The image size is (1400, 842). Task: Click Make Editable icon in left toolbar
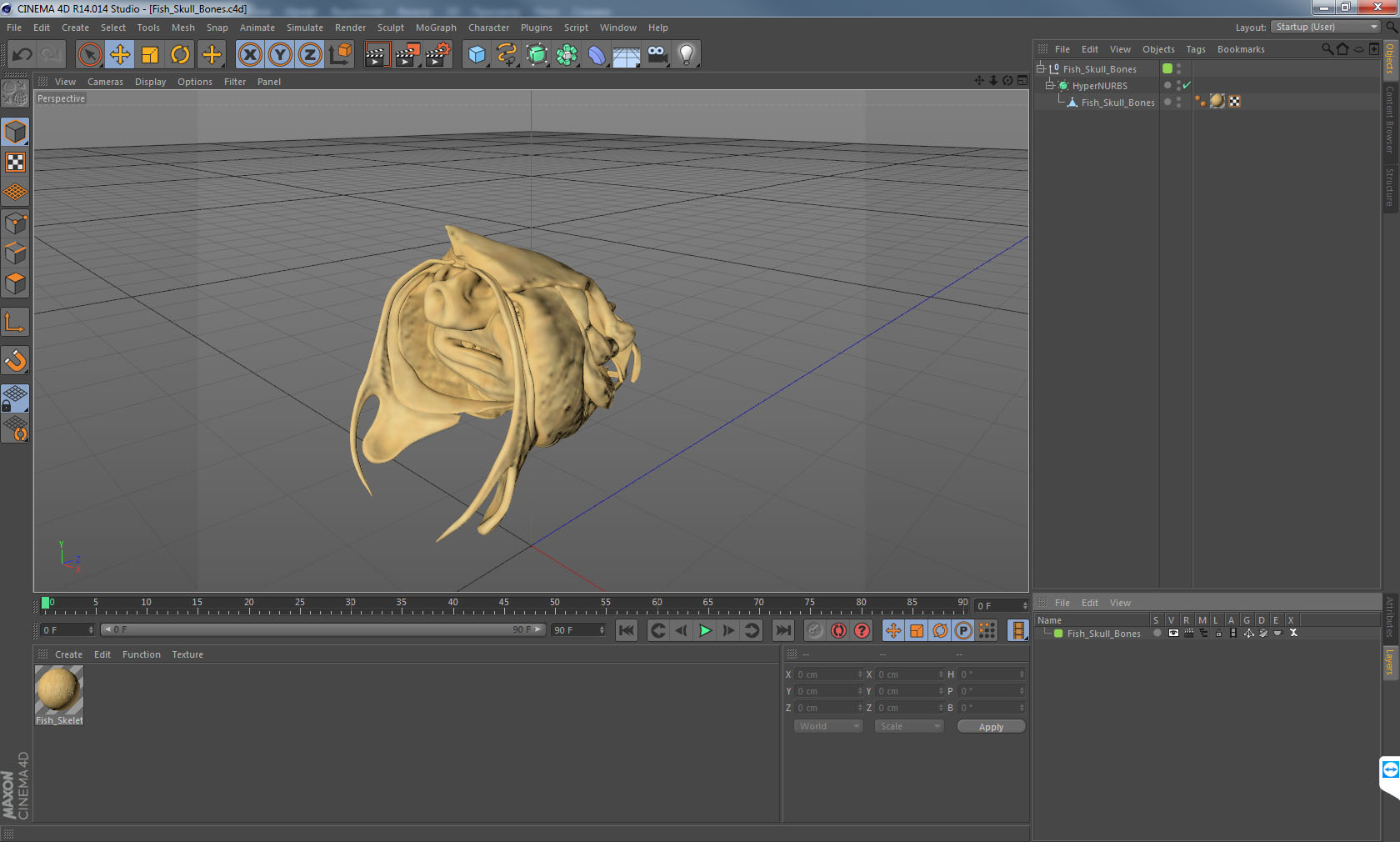coord(15,93)
